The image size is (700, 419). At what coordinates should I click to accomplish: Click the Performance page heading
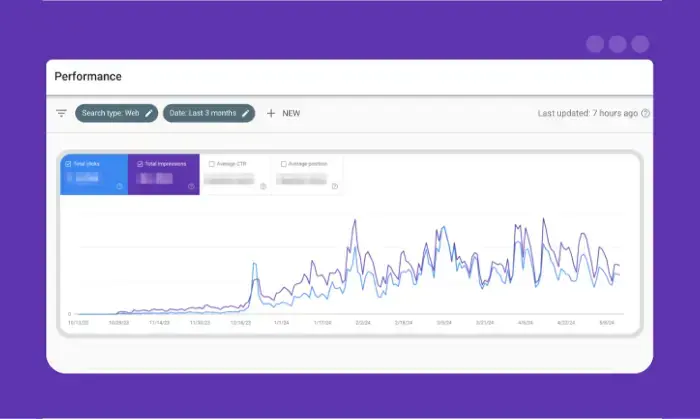[88, 76]
